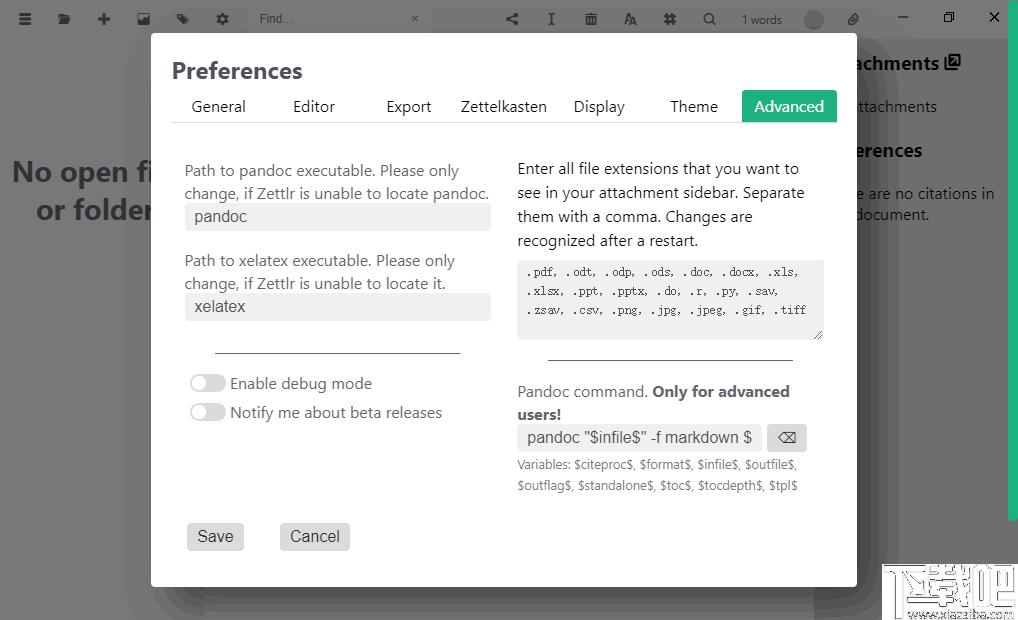The width and height of the screenshot is (1018, 620).
Task: Click the trash delete icon in the toolbar
Action: (591, 19)
